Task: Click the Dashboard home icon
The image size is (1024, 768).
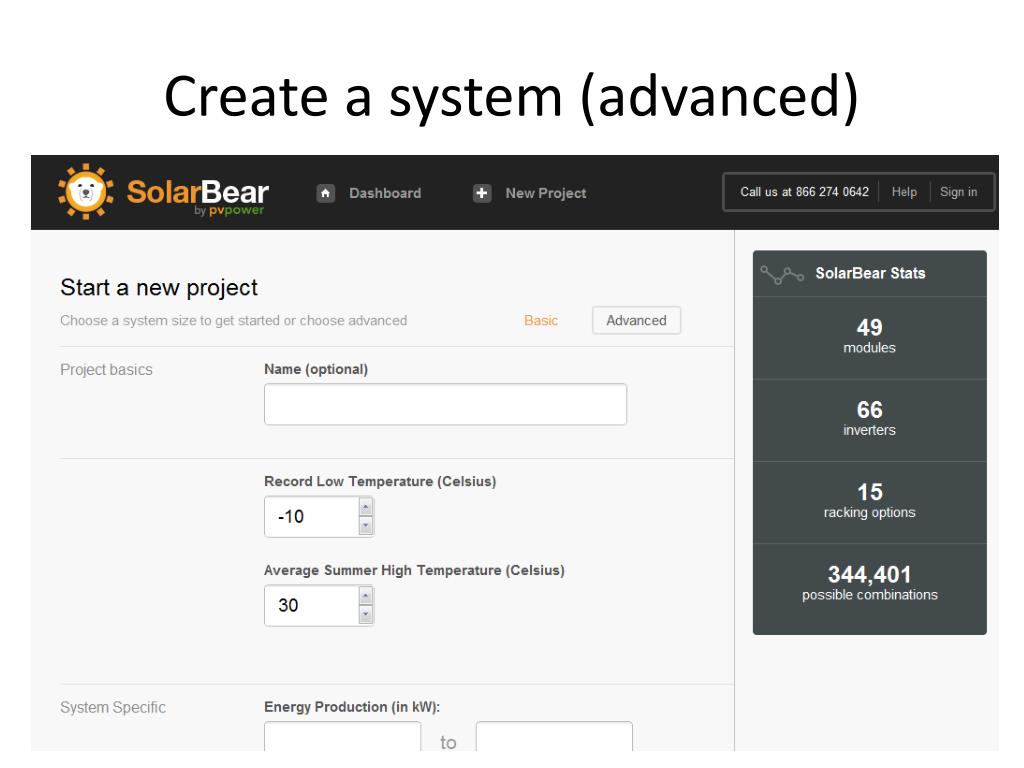Action: 325,193
